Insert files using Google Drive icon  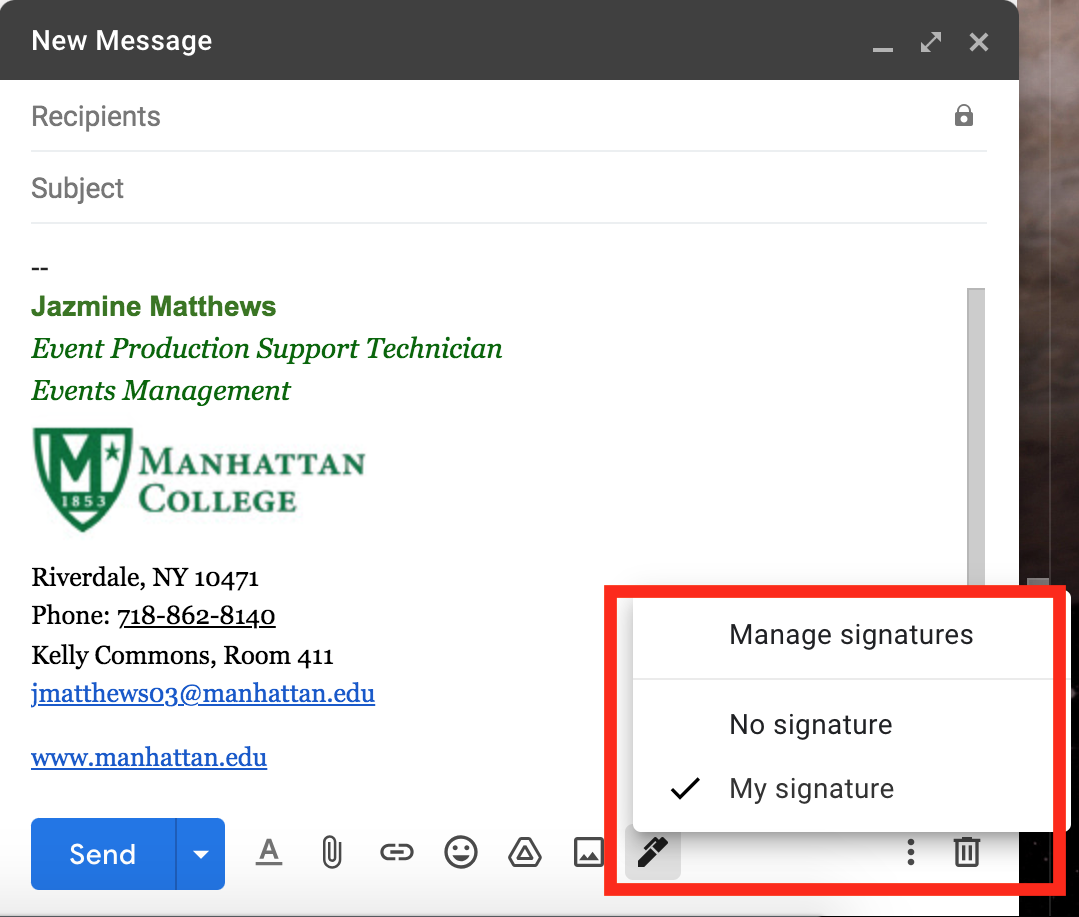(x=524, y=853)
